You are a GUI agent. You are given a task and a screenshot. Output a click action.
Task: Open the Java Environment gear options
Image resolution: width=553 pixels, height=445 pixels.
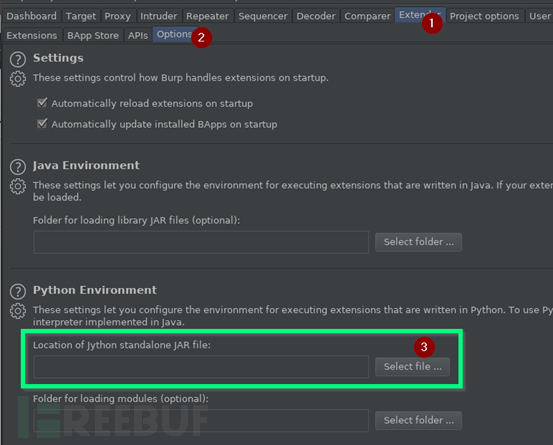18,187
